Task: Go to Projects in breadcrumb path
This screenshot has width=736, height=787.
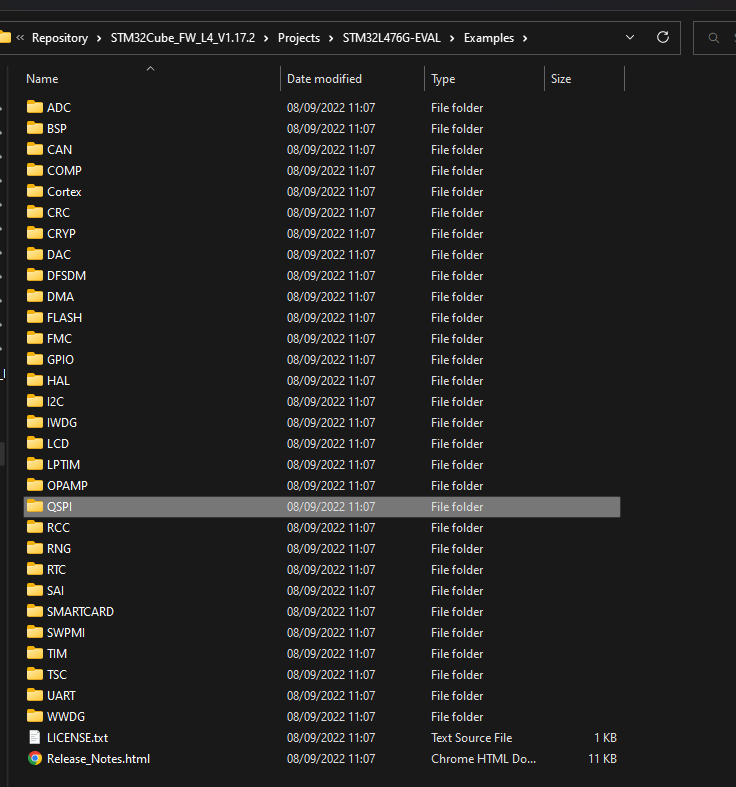Action: coord(299,38)
